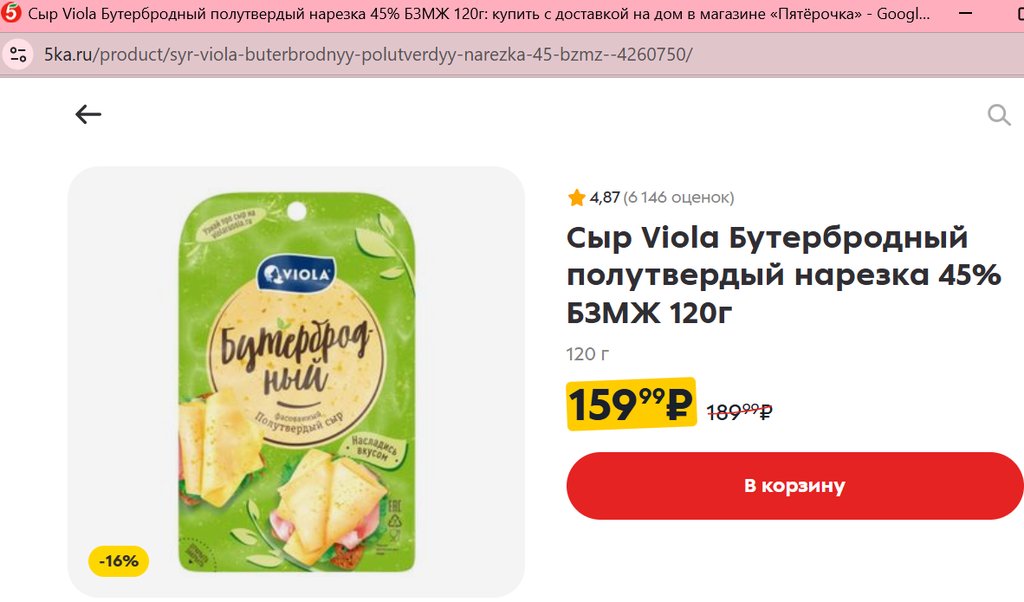View site information icon in address bar
Image resolution: width=1024 pixels, height=602 pixels.
18,54
